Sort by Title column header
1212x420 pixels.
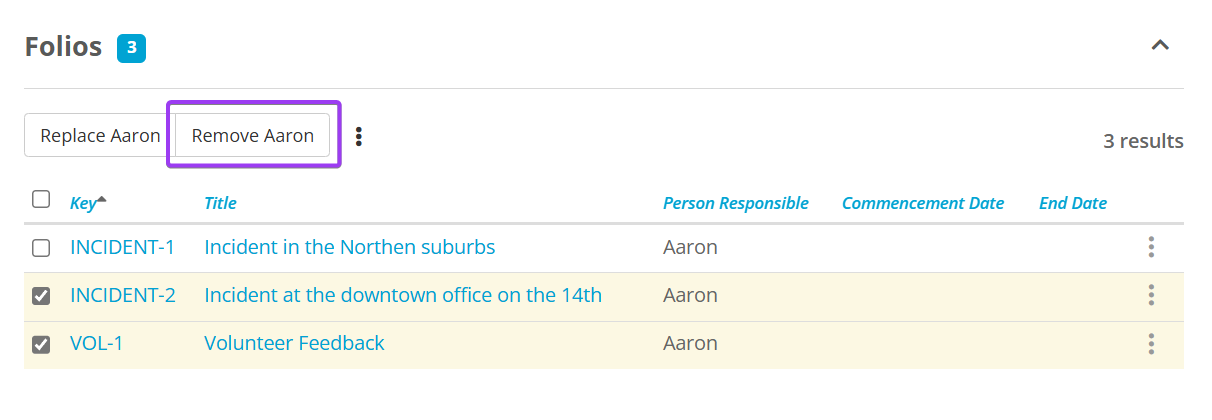point(220,203)
